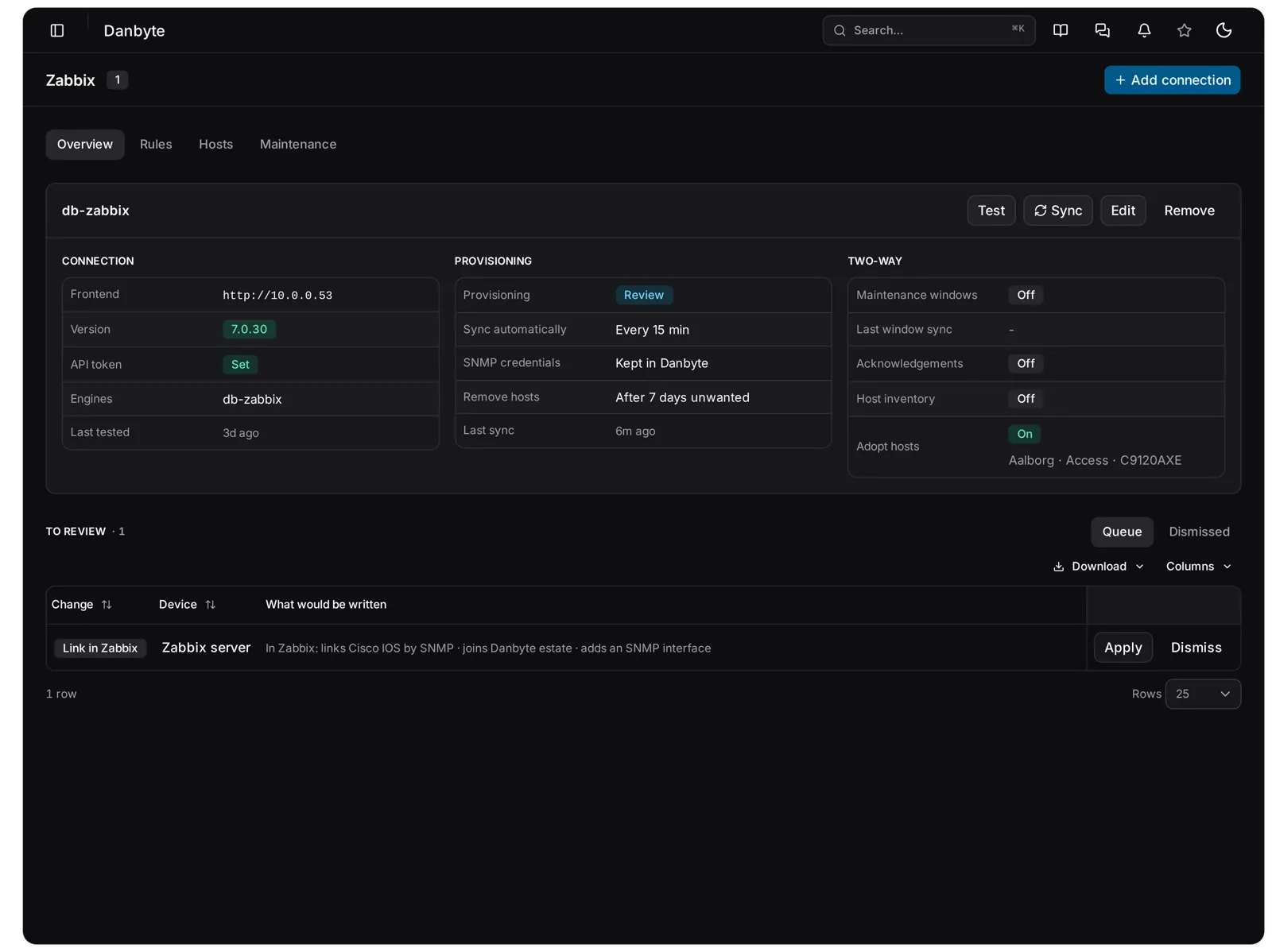Toggle dark mode moon icon
1272x952 pixels.
tap(1224, 30)
